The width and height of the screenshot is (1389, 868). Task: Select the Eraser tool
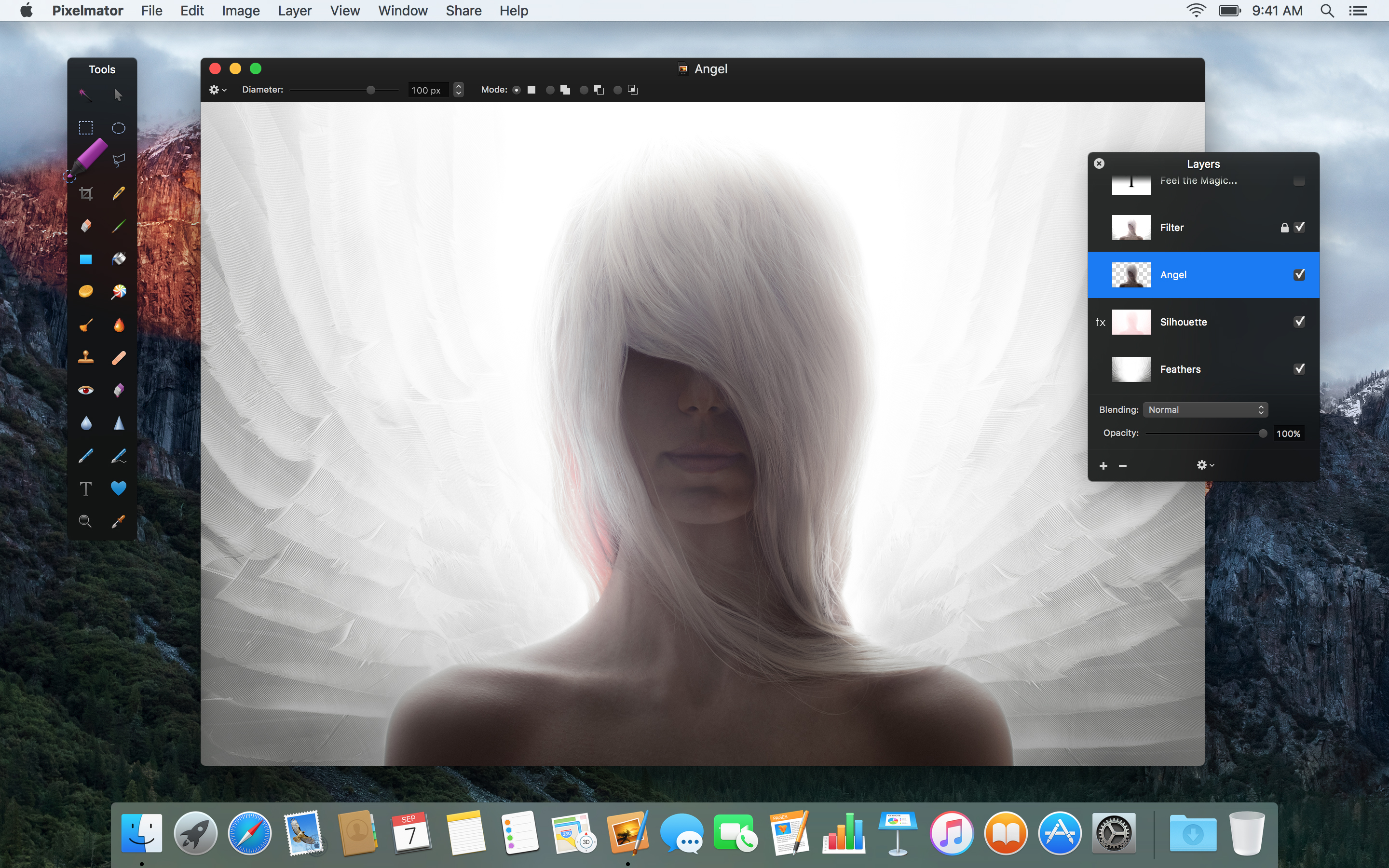86,225
